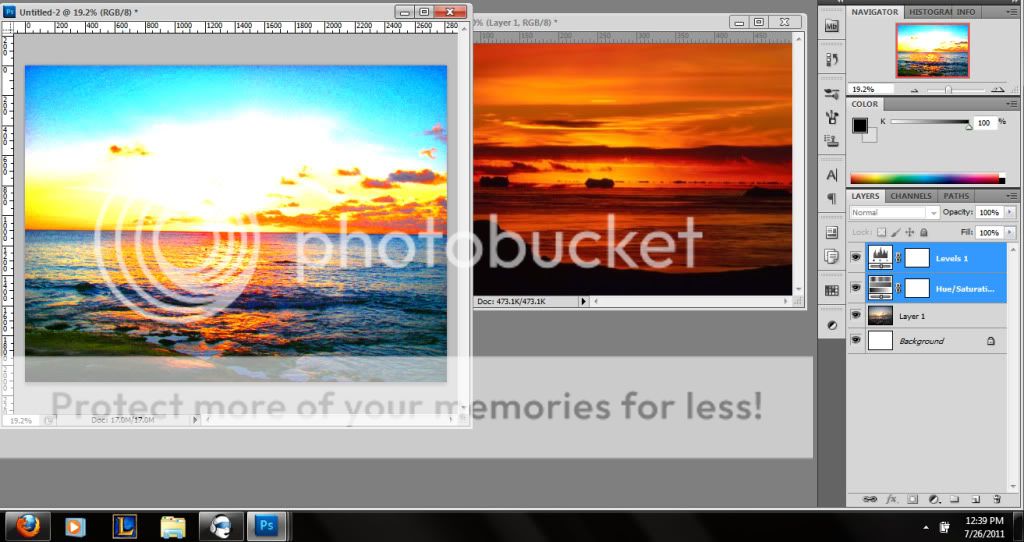The width and height of the screenshot is (1024, 542).
Task: Toggle lock all padlock icon
Action: [x=923, y=232]
